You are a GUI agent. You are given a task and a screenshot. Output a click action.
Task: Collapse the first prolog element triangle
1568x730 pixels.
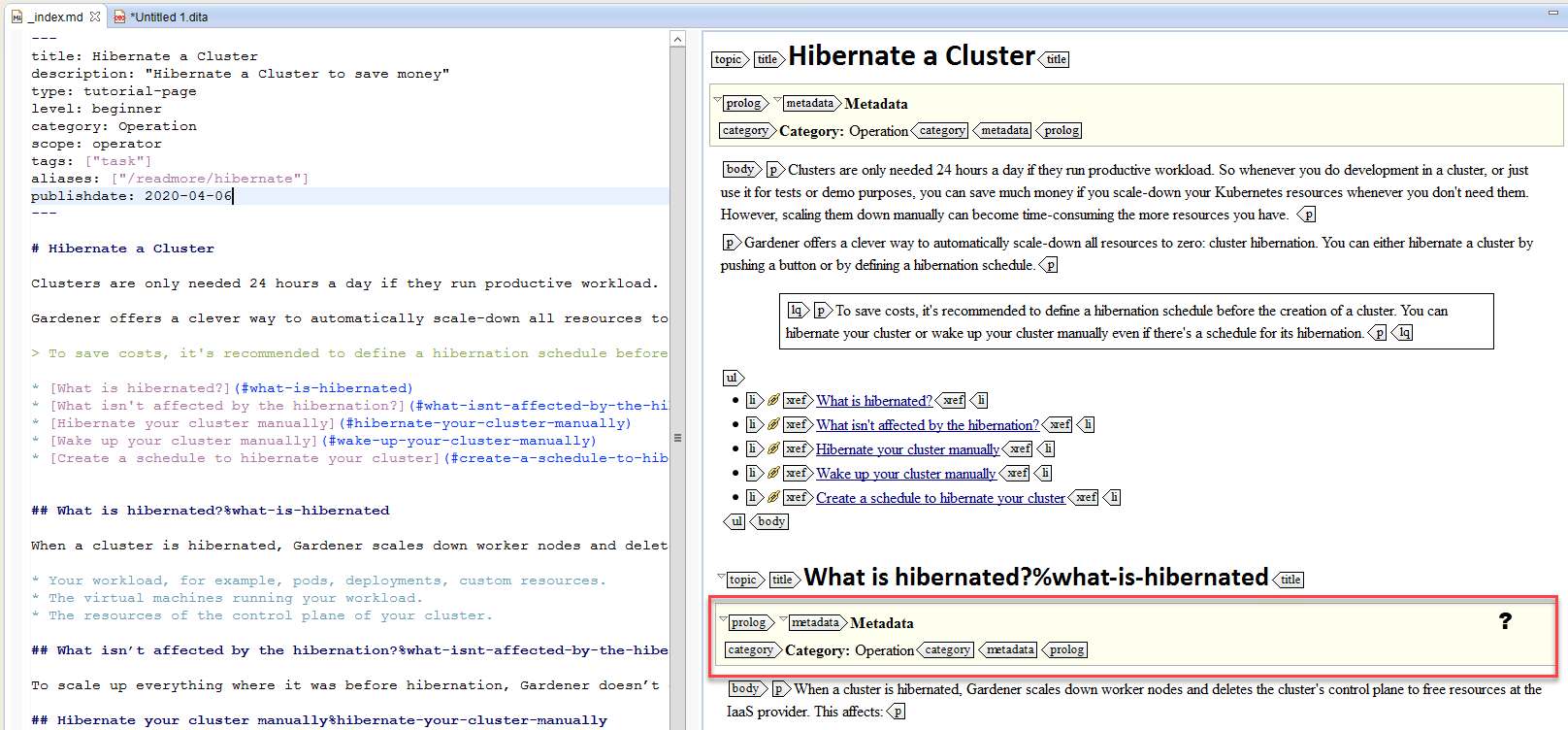(717, 99)
